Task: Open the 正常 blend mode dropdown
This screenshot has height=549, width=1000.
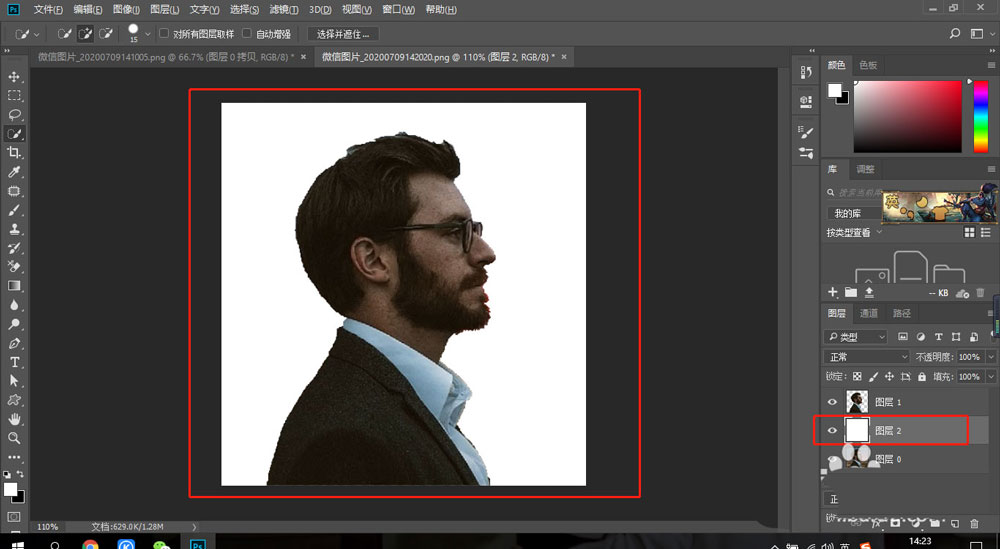Action: coord(866,357)
